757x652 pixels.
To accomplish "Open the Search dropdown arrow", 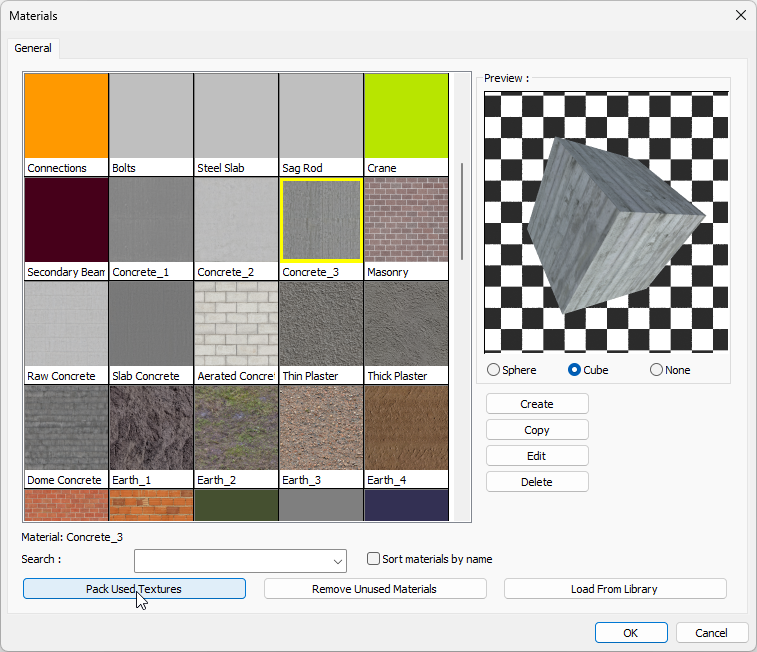I will tap(337, 560).
